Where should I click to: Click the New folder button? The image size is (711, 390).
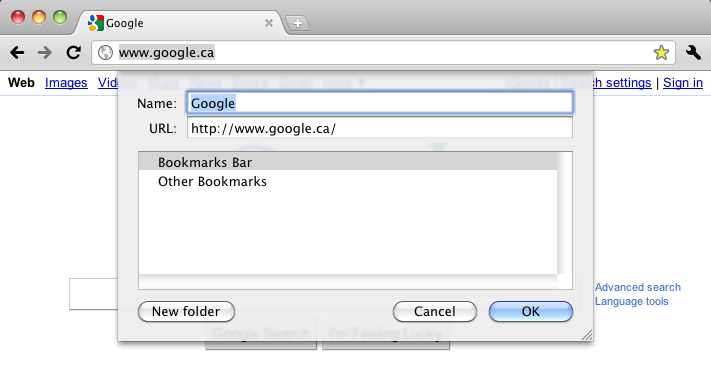186,312
